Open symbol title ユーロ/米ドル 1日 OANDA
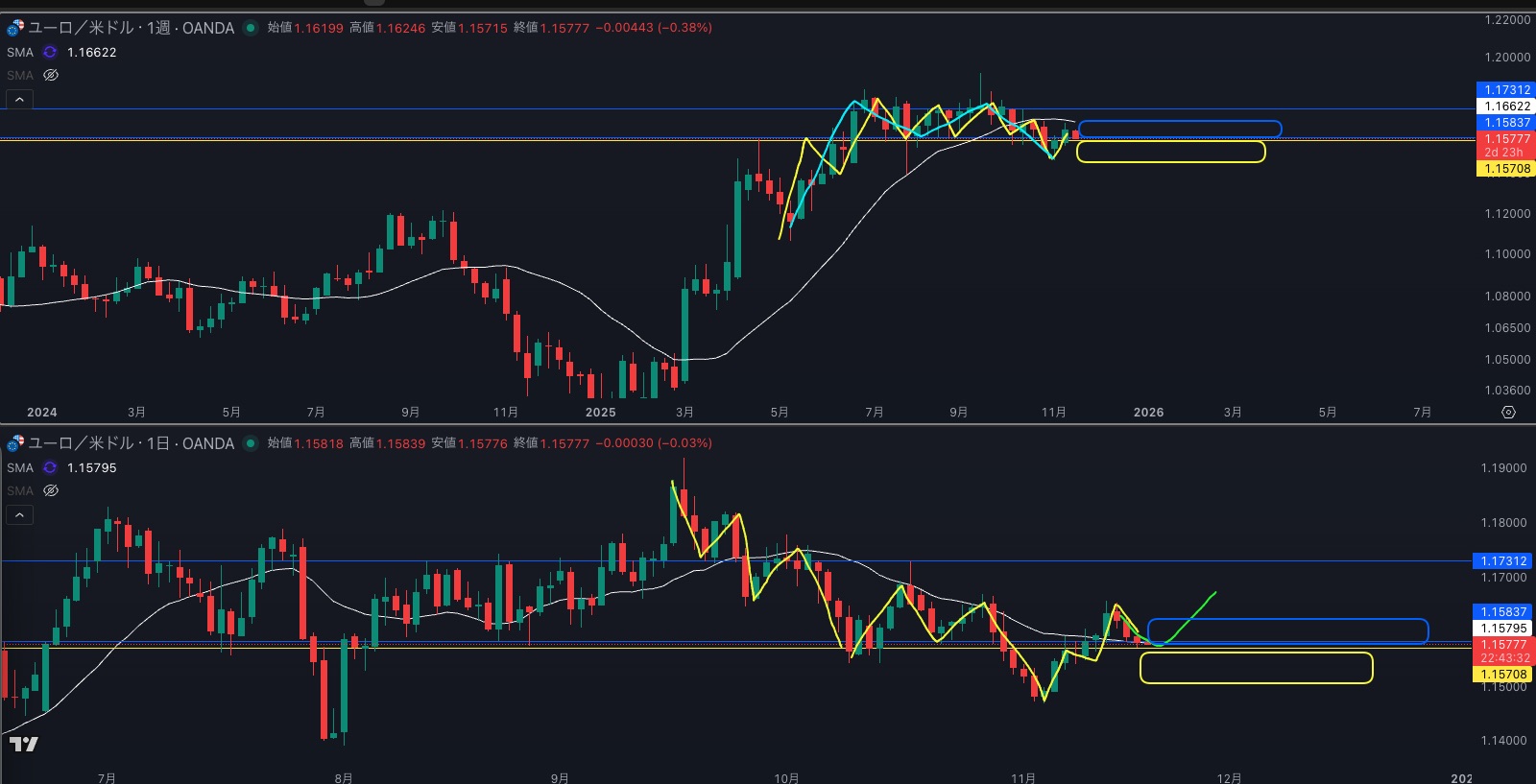 [131, 443]
